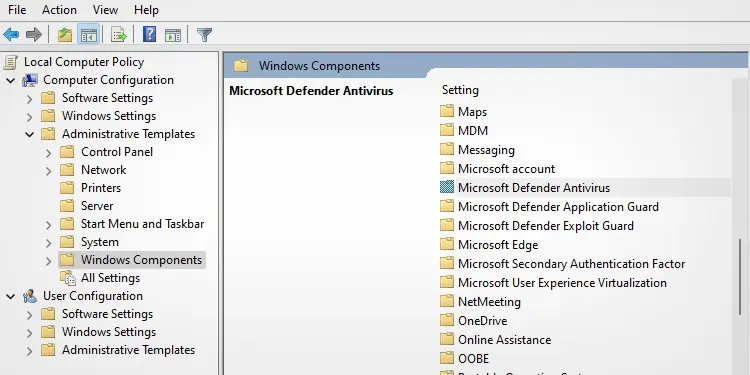Expand the Windows Components tree node
Viewport: 750px width, 375px height.
pyautogui.click(x=48, y=261)
